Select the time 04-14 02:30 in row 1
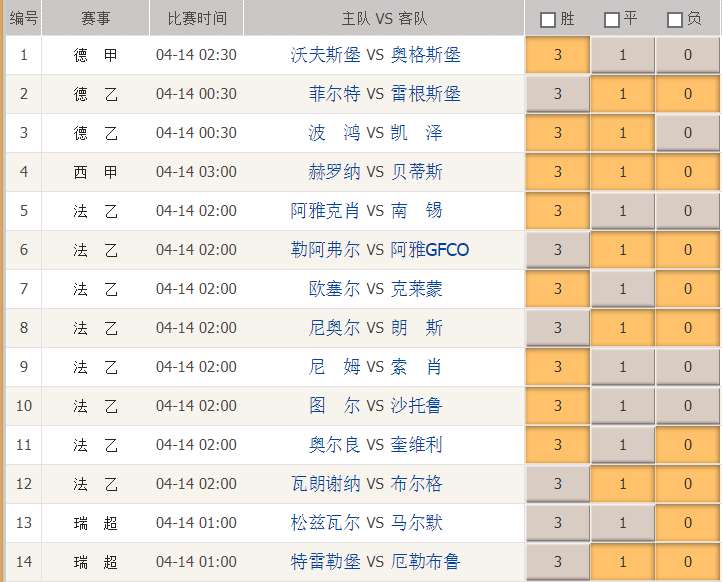The width and height of the screenshot is (722, 582). (x=197, y=55)
